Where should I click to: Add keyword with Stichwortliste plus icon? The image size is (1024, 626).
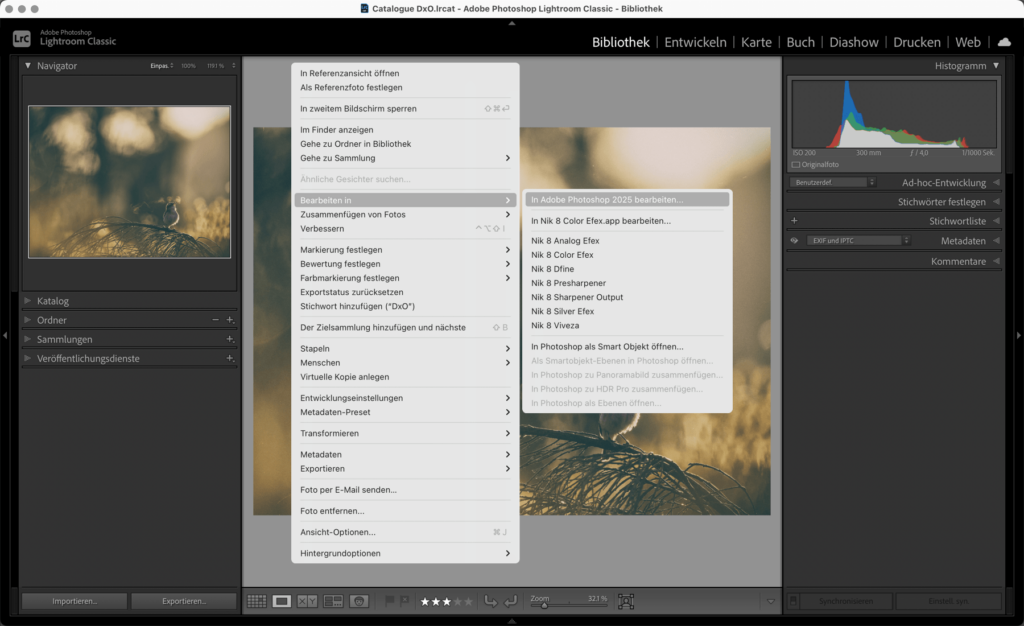[x=794, y=221]
